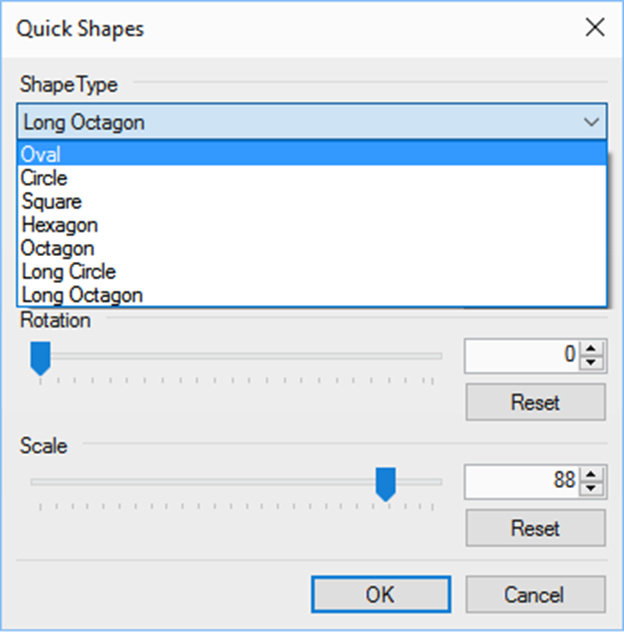Screen dimensions: 624x633
Task: Select Oval from the shape list
Action: click(40, 155)
